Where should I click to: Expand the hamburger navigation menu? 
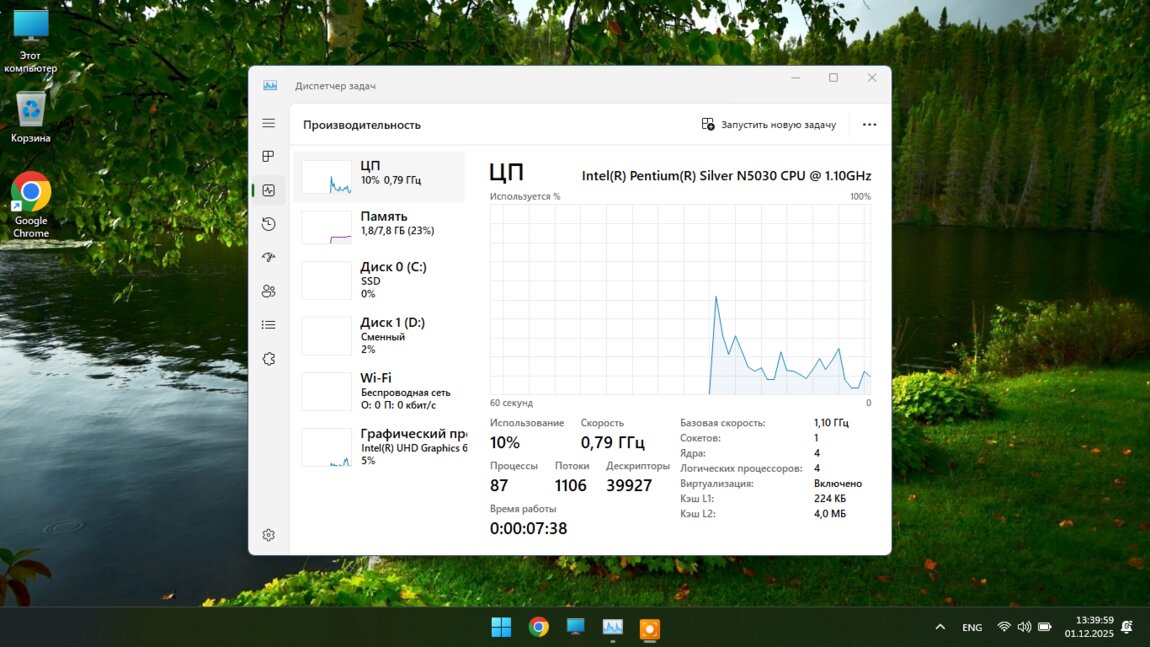268,123
